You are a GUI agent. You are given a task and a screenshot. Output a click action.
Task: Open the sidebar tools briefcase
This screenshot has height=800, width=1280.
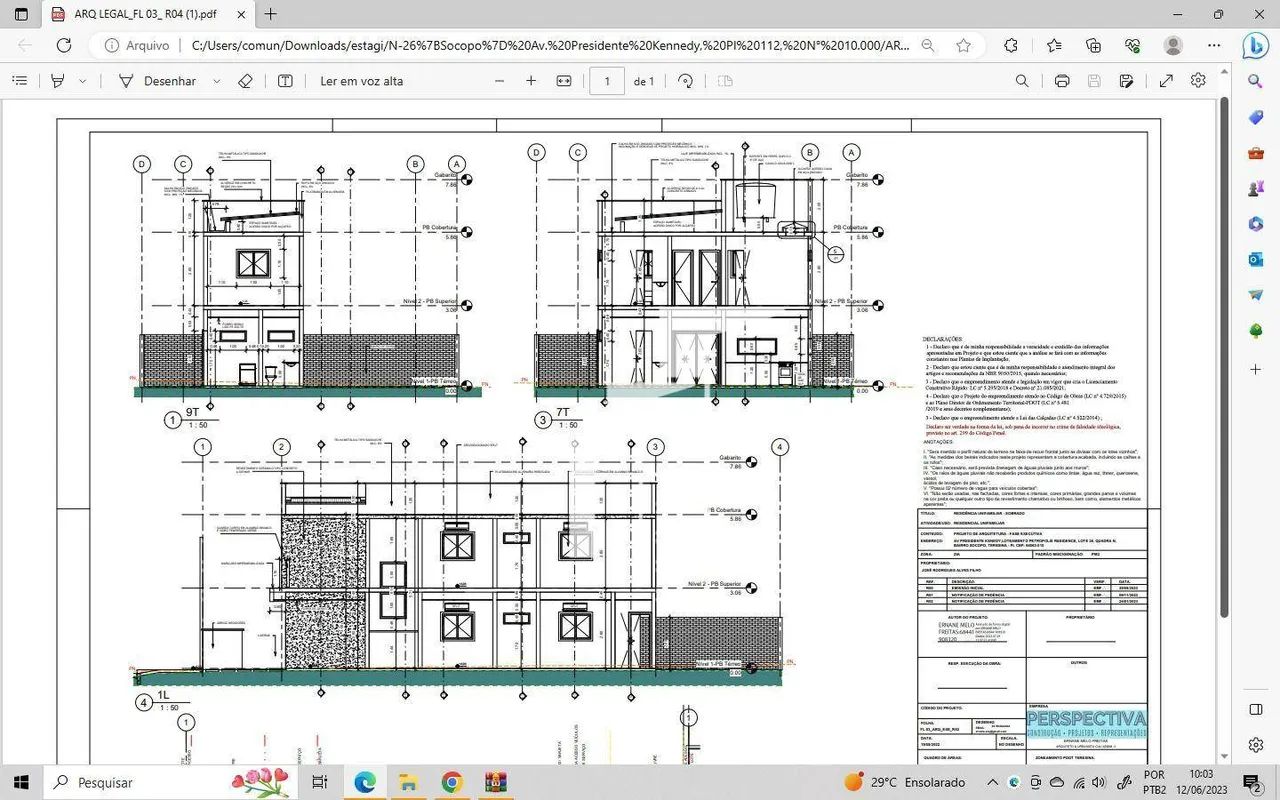(1256, 153)
